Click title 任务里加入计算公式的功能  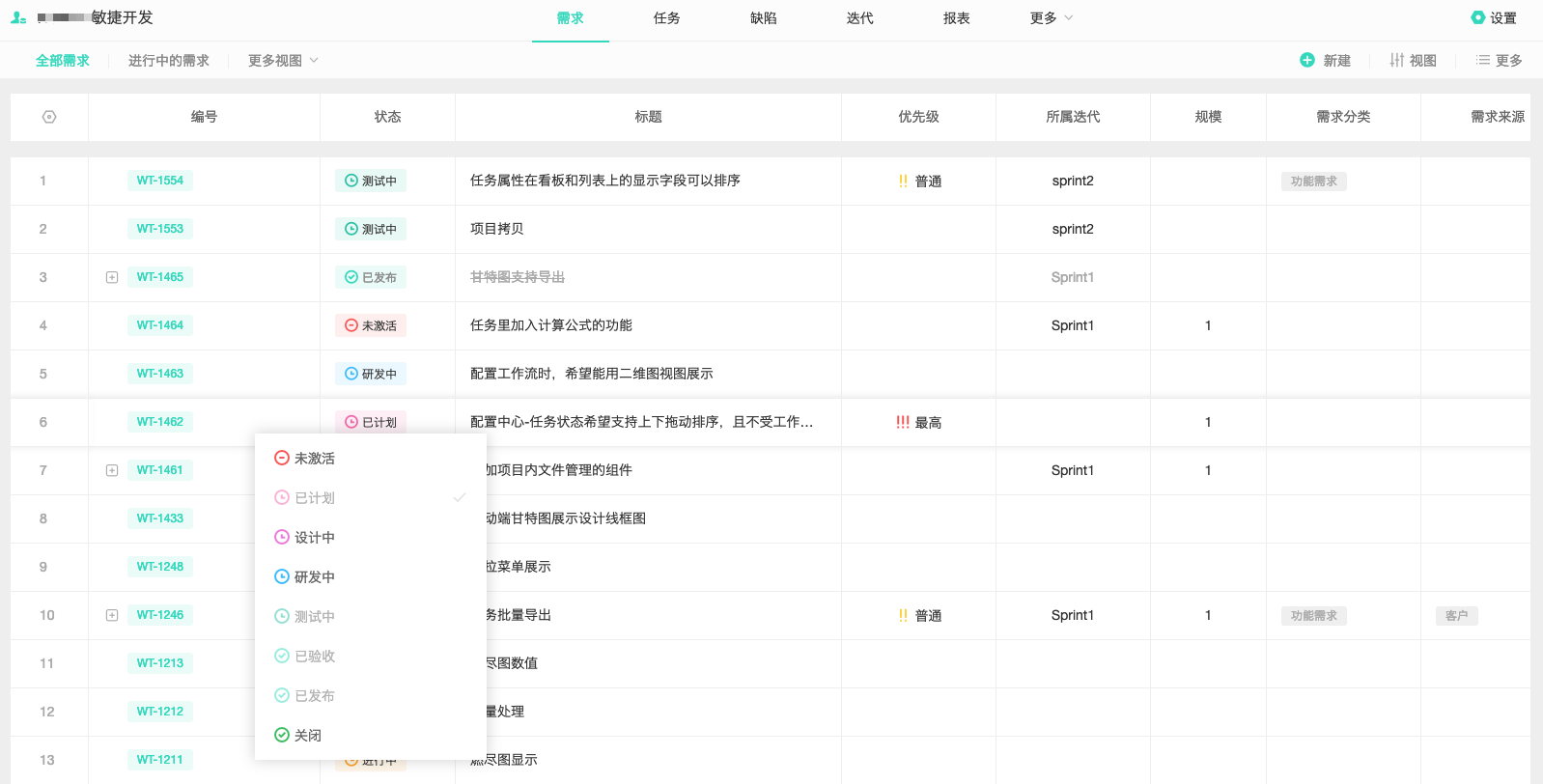(x=551, y=325)
